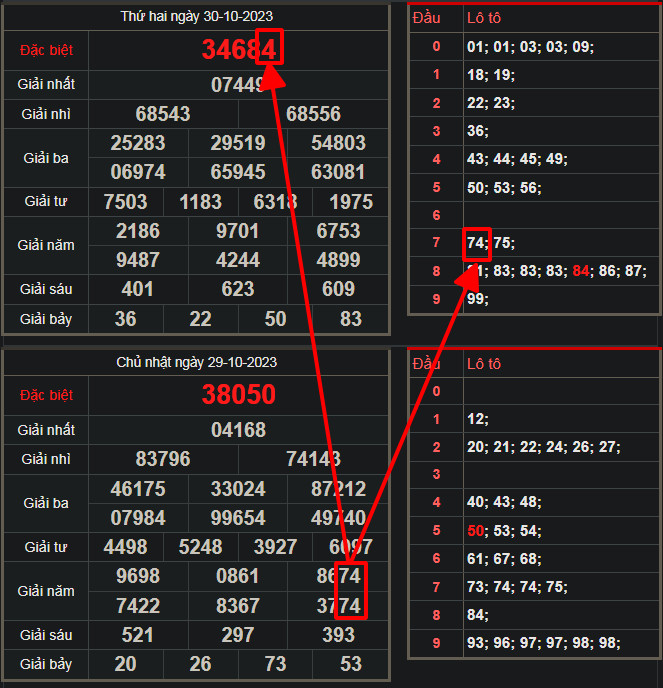Click Giải nhất number 04168
Viewport: 663px width, 688px height.
[238, 430]
